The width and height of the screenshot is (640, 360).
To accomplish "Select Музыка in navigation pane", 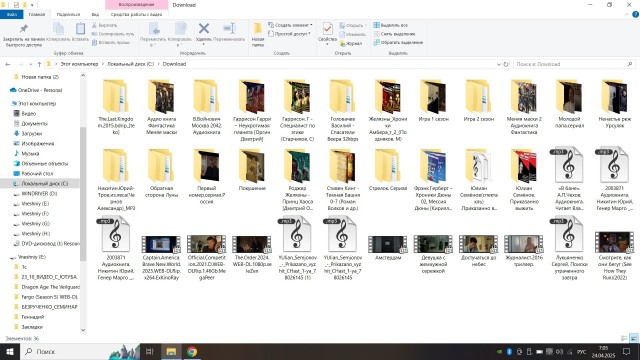I will coord(30,153).
